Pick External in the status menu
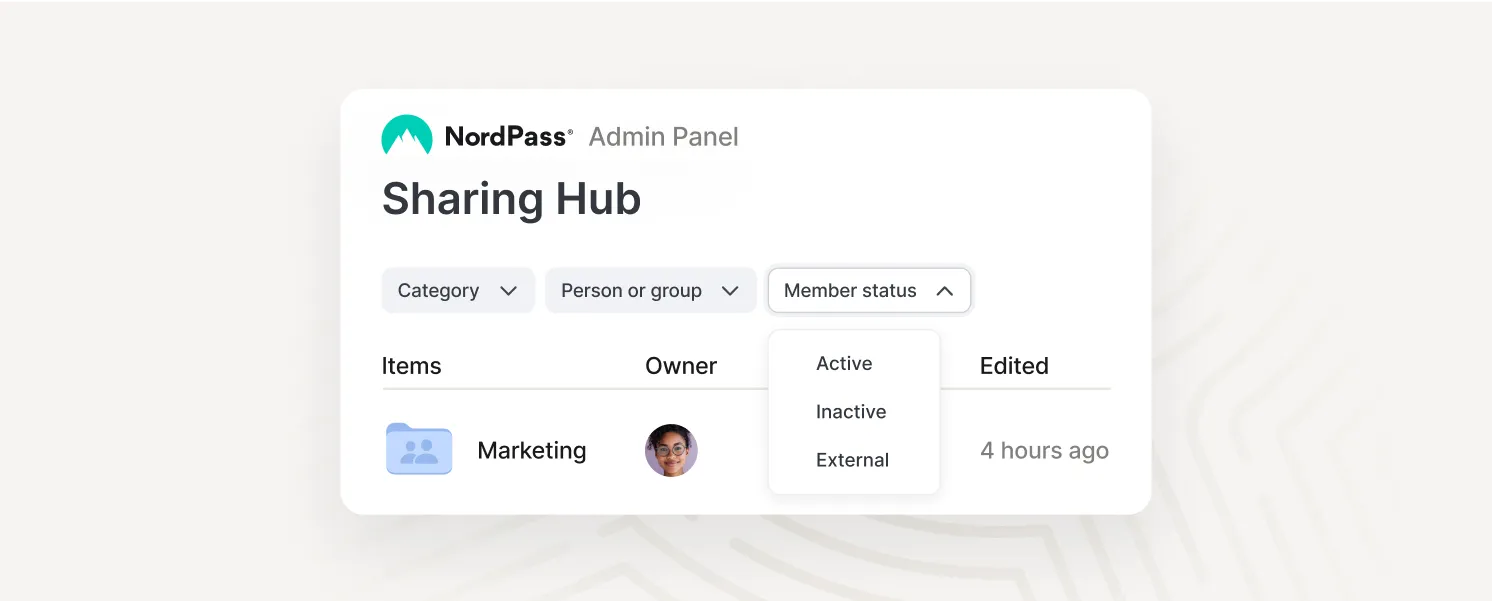The width and height of the screenshot is (1492, 601). click(852, 460)
